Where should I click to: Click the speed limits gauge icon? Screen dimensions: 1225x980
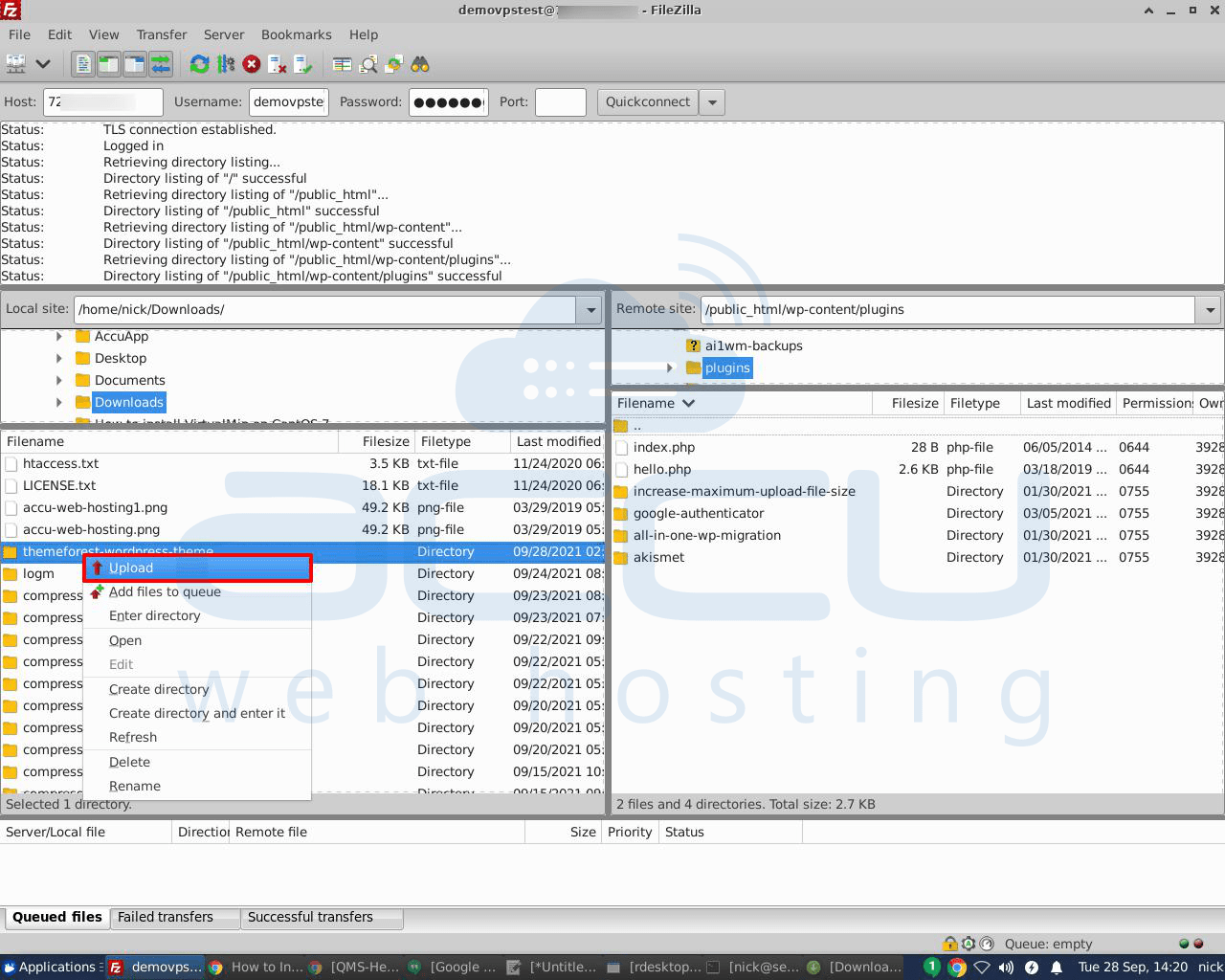tap(987, 944)
